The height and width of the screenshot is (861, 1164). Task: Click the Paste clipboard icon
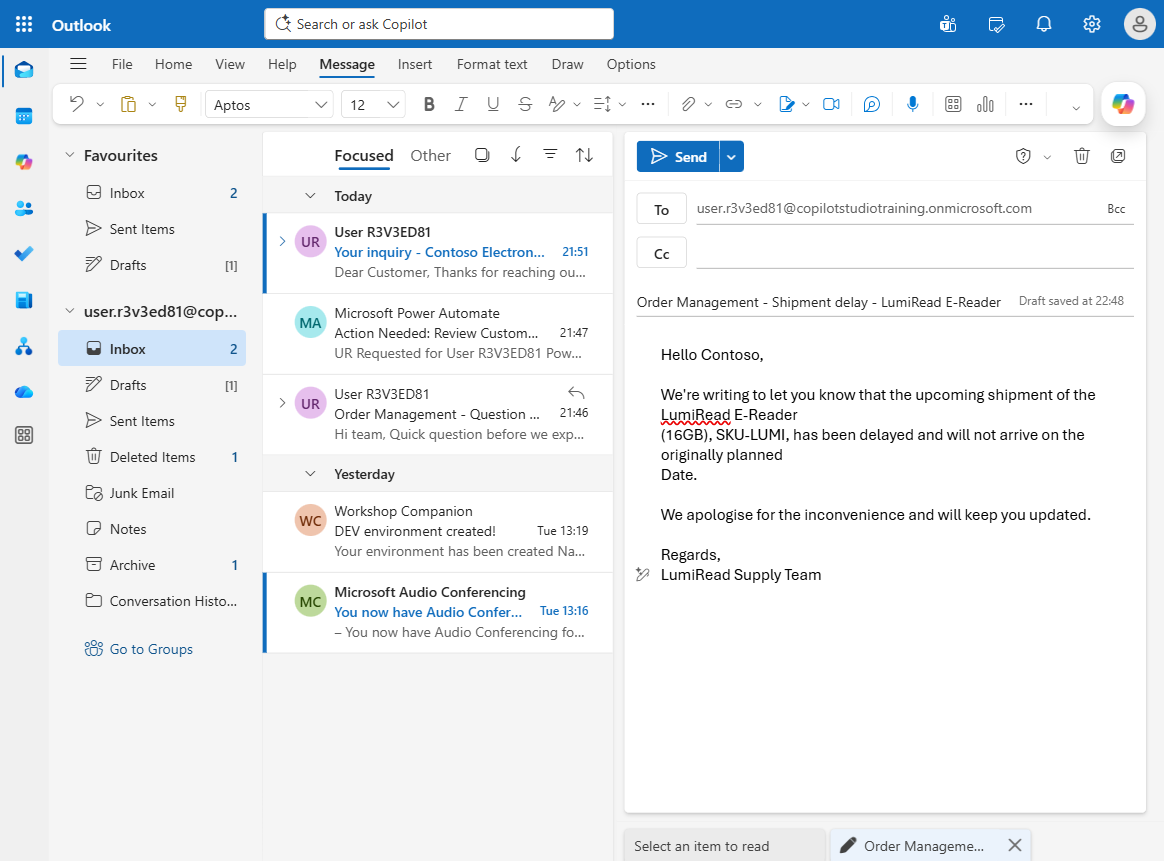click(x=128, y=105)
